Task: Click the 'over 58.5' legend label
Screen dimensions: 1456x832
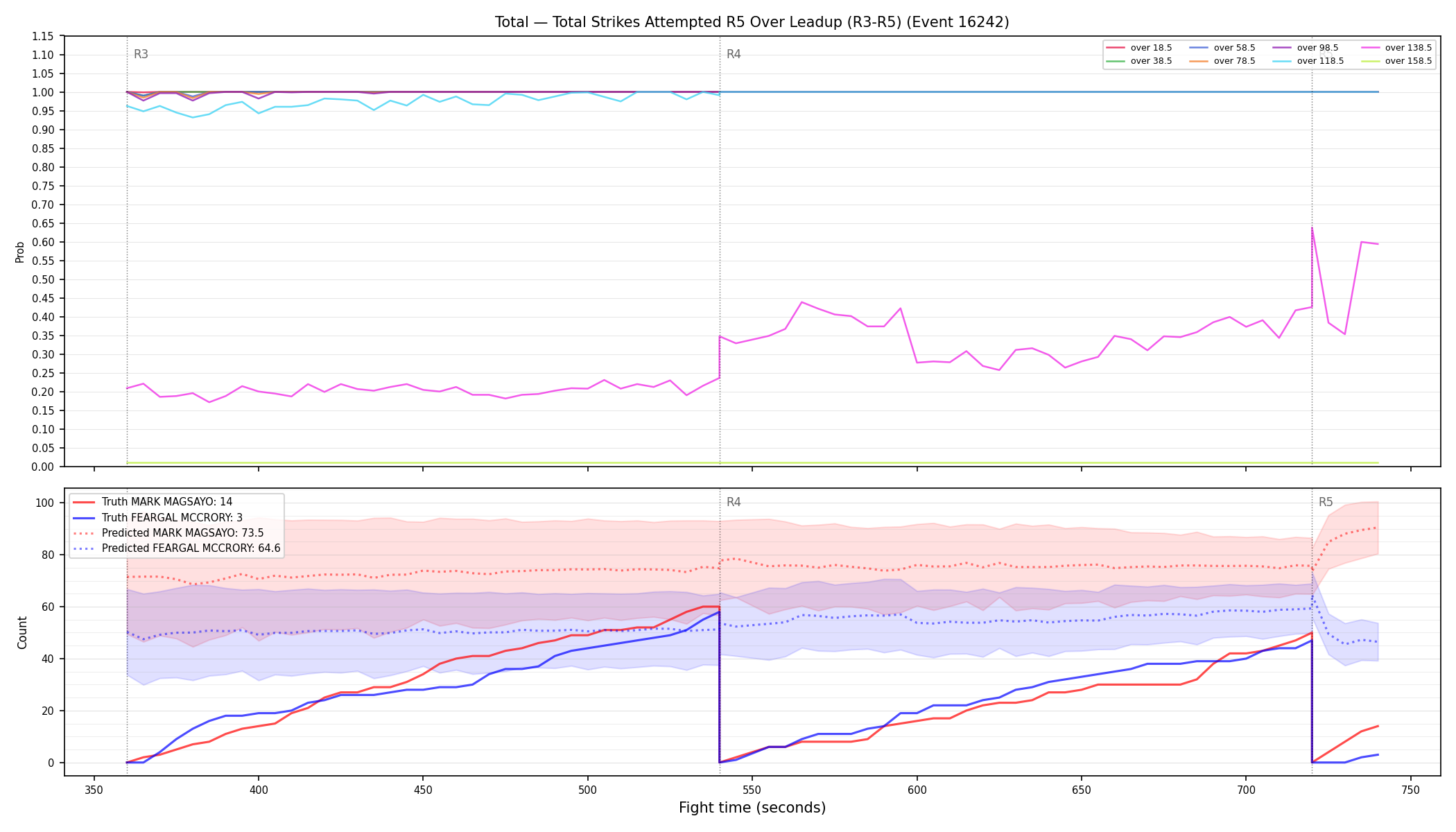Action: coord(1234,48)
